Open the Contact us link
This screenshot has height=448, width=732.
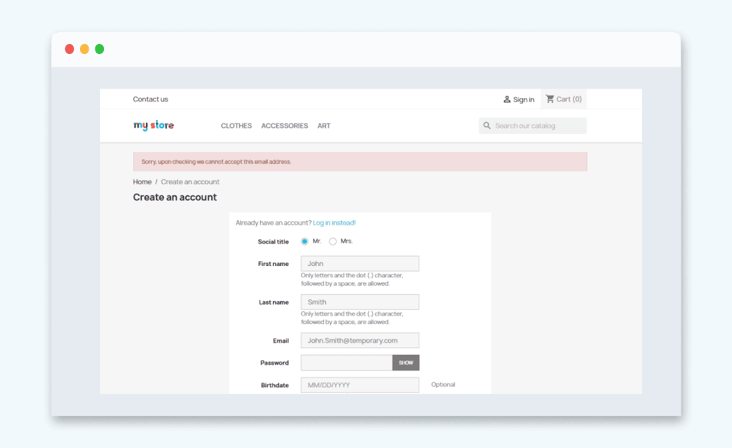click(150, 99)
